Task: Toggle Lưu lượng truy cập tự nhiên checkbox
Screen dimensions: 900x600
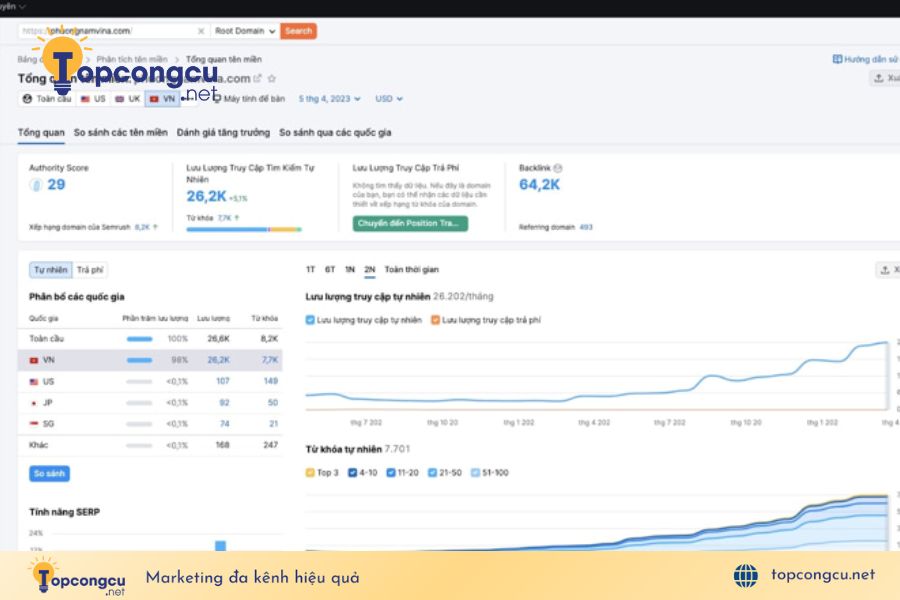Action: click(x=310, y=320)
